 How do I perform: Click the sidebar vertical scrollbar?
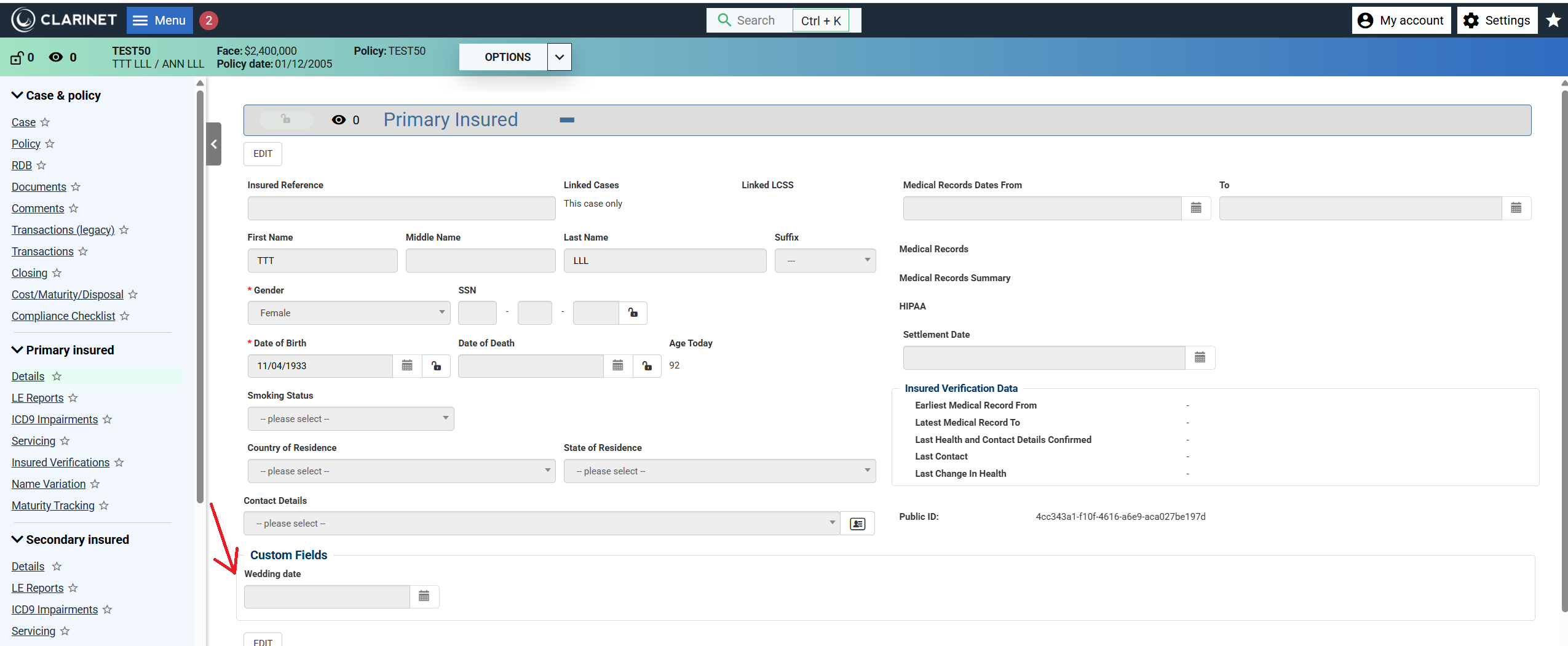pos(200,295)
